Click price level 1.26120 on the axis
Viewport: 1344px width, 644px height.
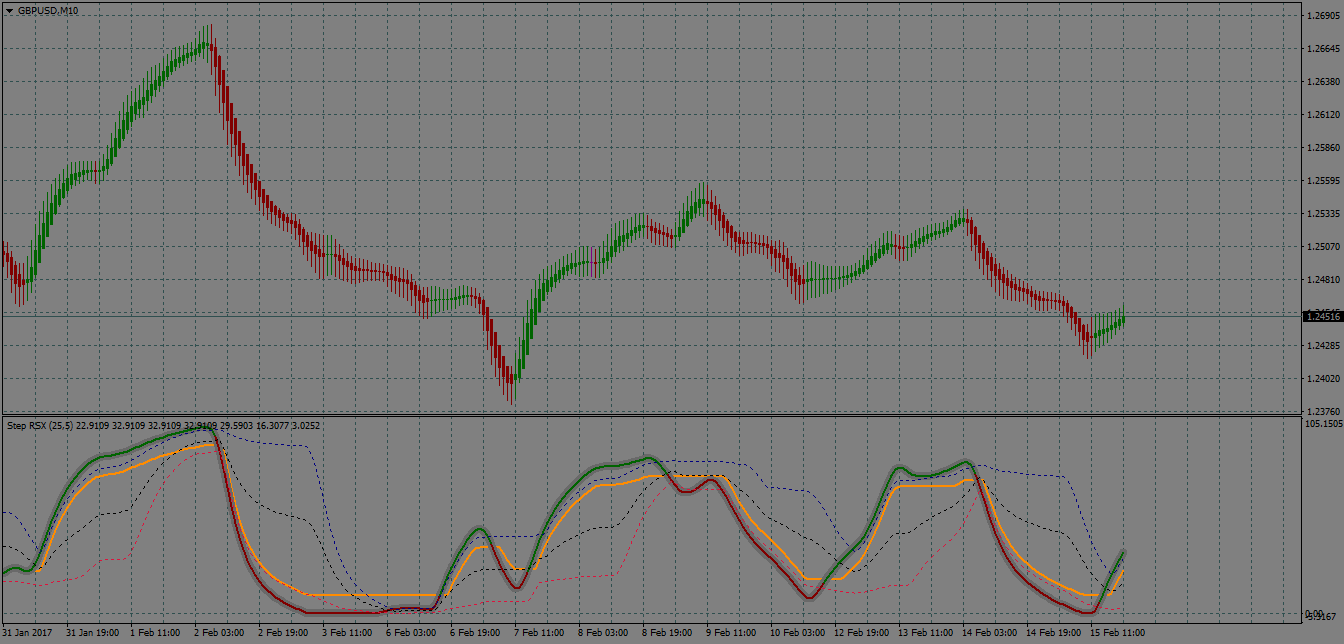point(1324,114)
